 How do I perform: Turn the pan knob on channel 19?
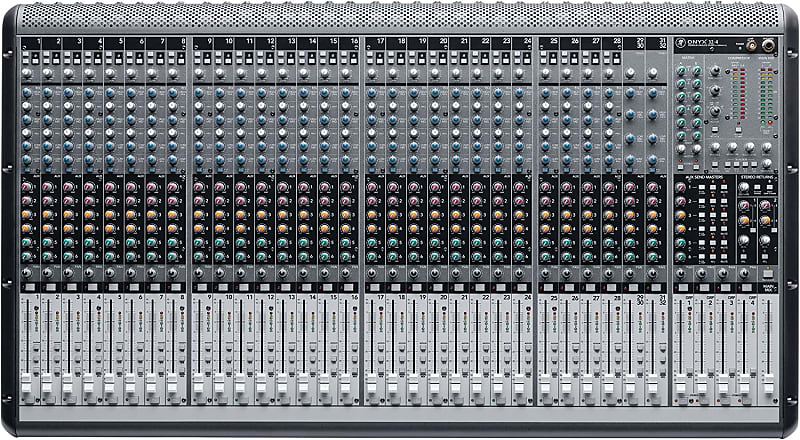point(414,273)
